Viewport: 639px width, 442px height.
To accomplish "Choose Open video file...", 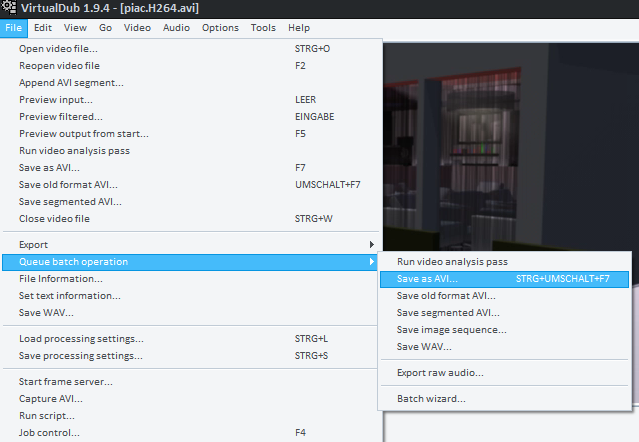I will (x=191, y=48).
